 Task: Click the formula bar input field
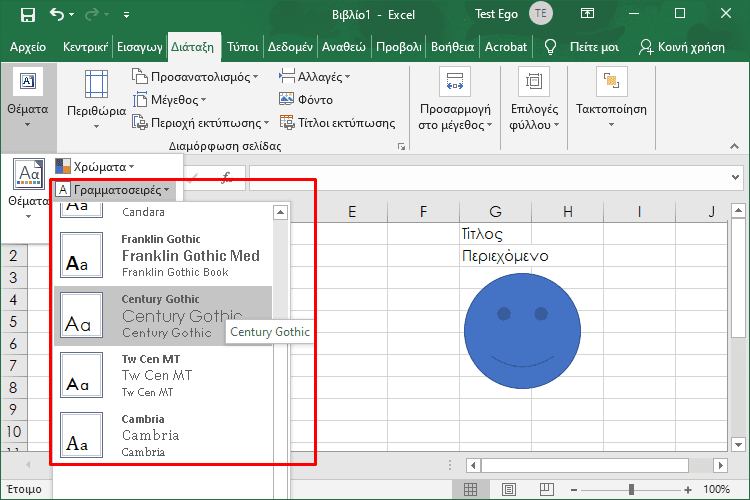pos(490,177)
